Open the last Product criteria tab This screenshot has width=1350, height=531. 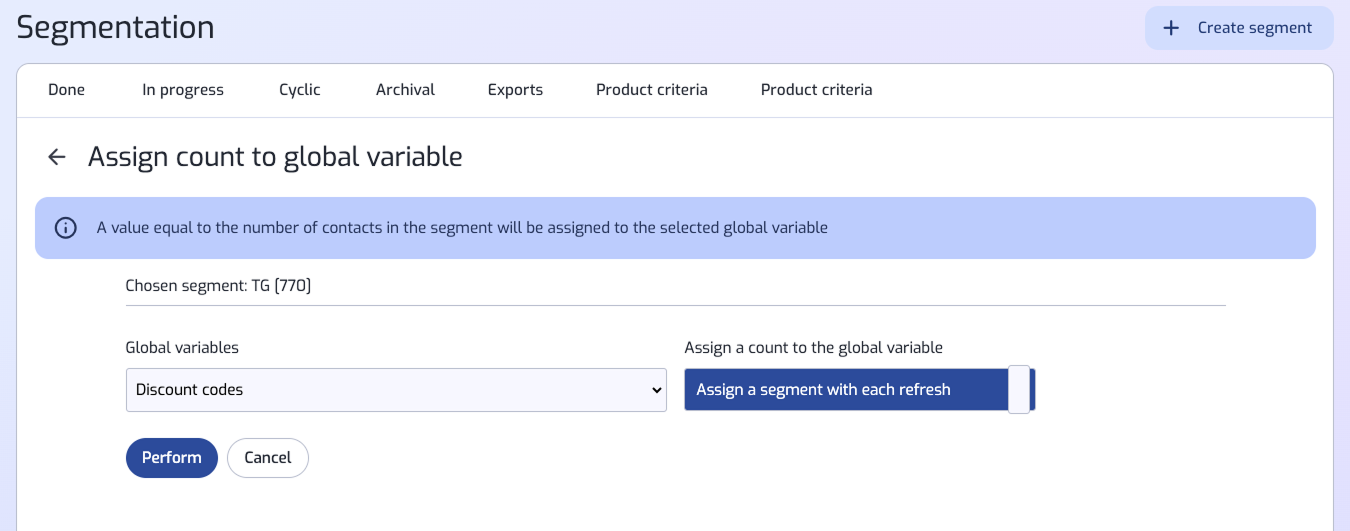pyautogui.click(x=817, y=90)
